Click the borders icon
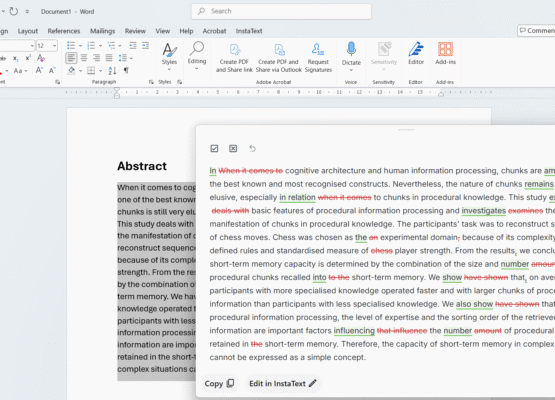The image size is (555, 400). [x=91, y=70]
